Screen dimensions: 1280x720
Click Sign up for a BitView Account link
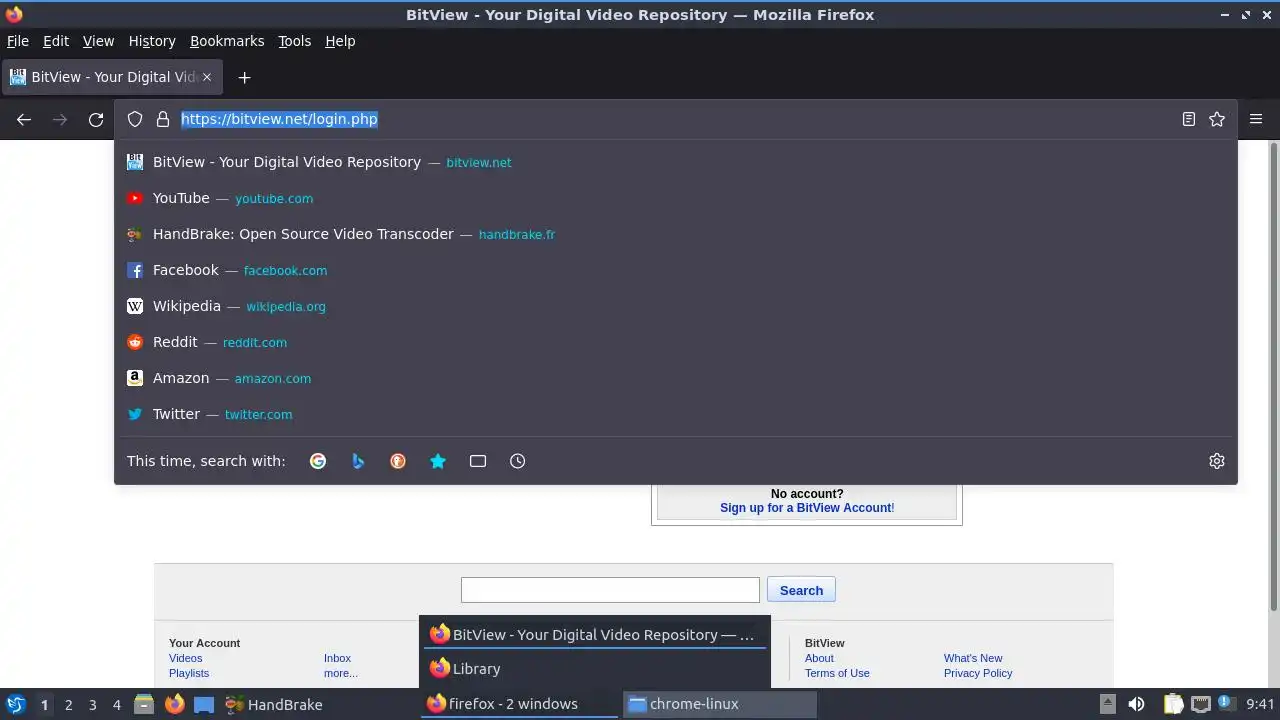[806, 508]
